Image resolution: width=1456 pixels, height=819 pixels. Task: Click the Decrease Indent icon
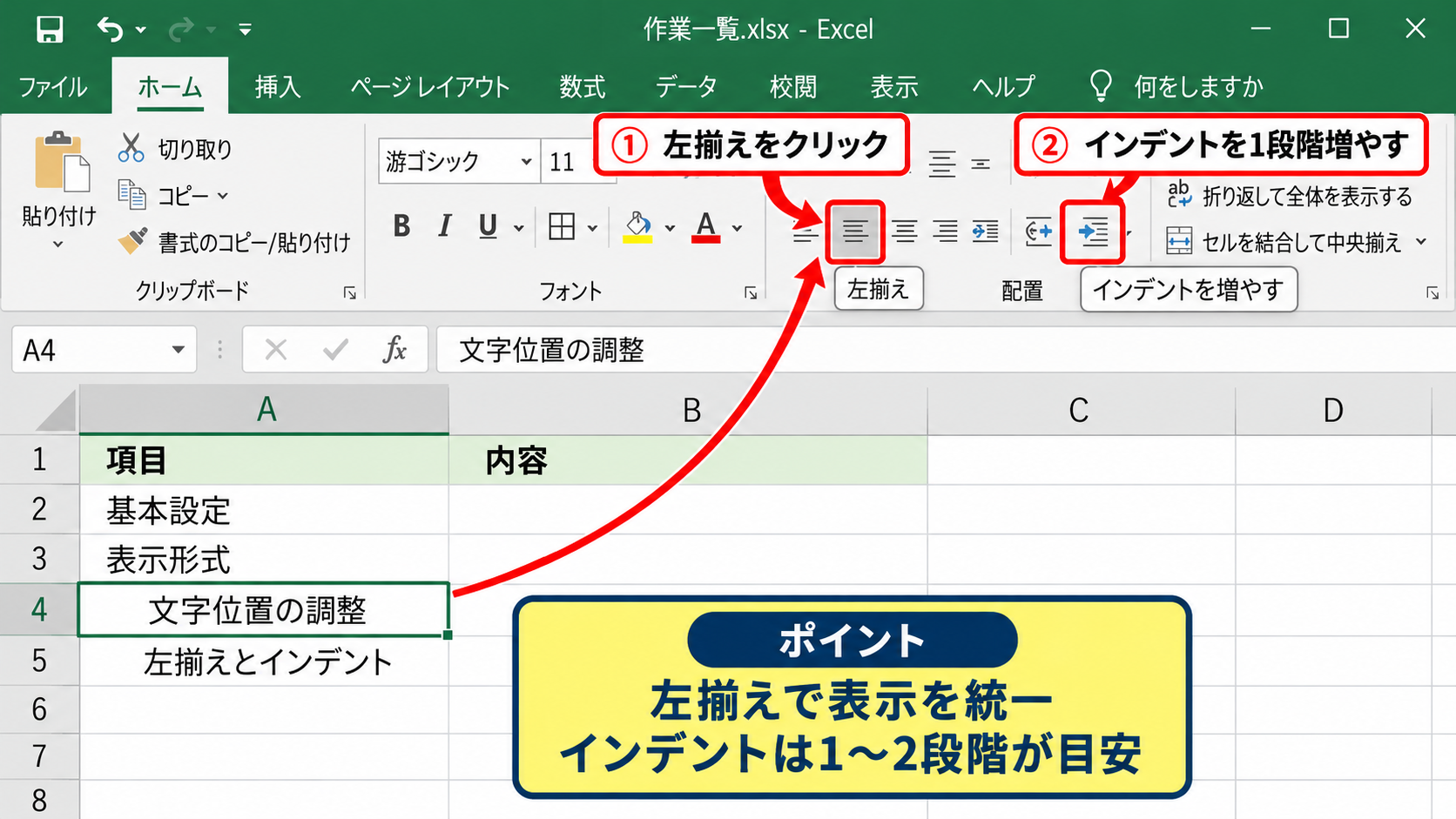(1038, 232)
